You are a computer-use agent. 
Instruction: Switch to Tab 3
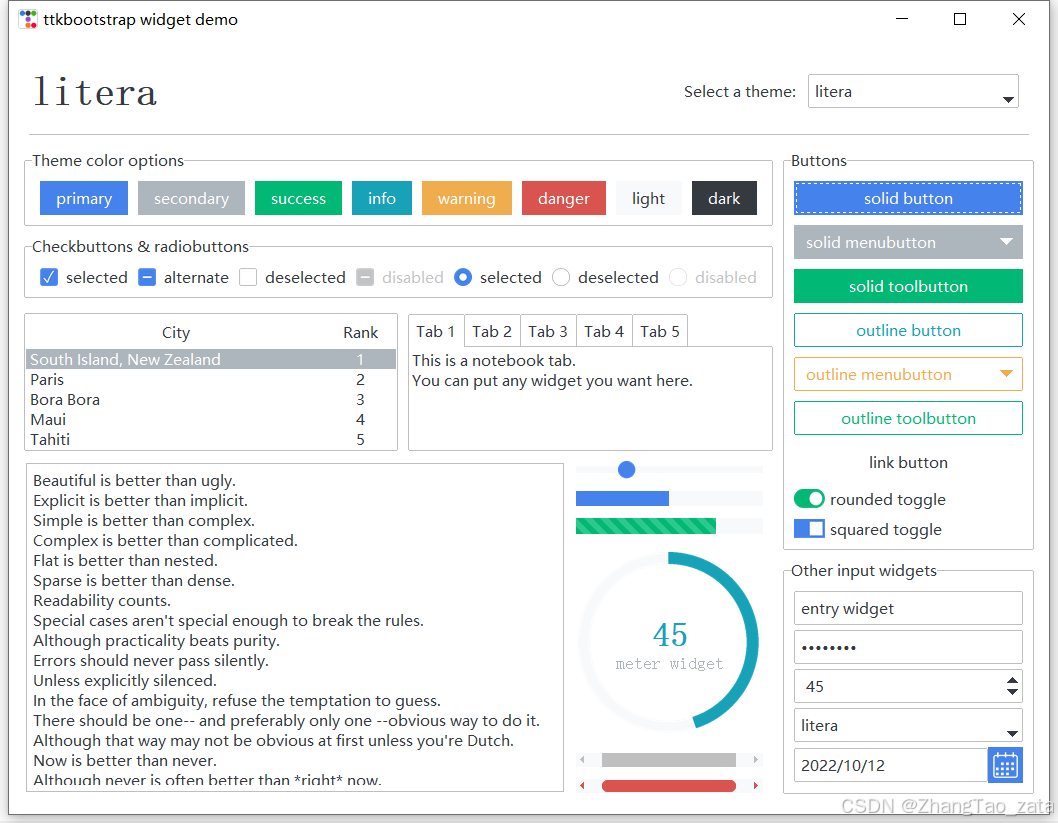pyautogui.click(x=548, y=331)
